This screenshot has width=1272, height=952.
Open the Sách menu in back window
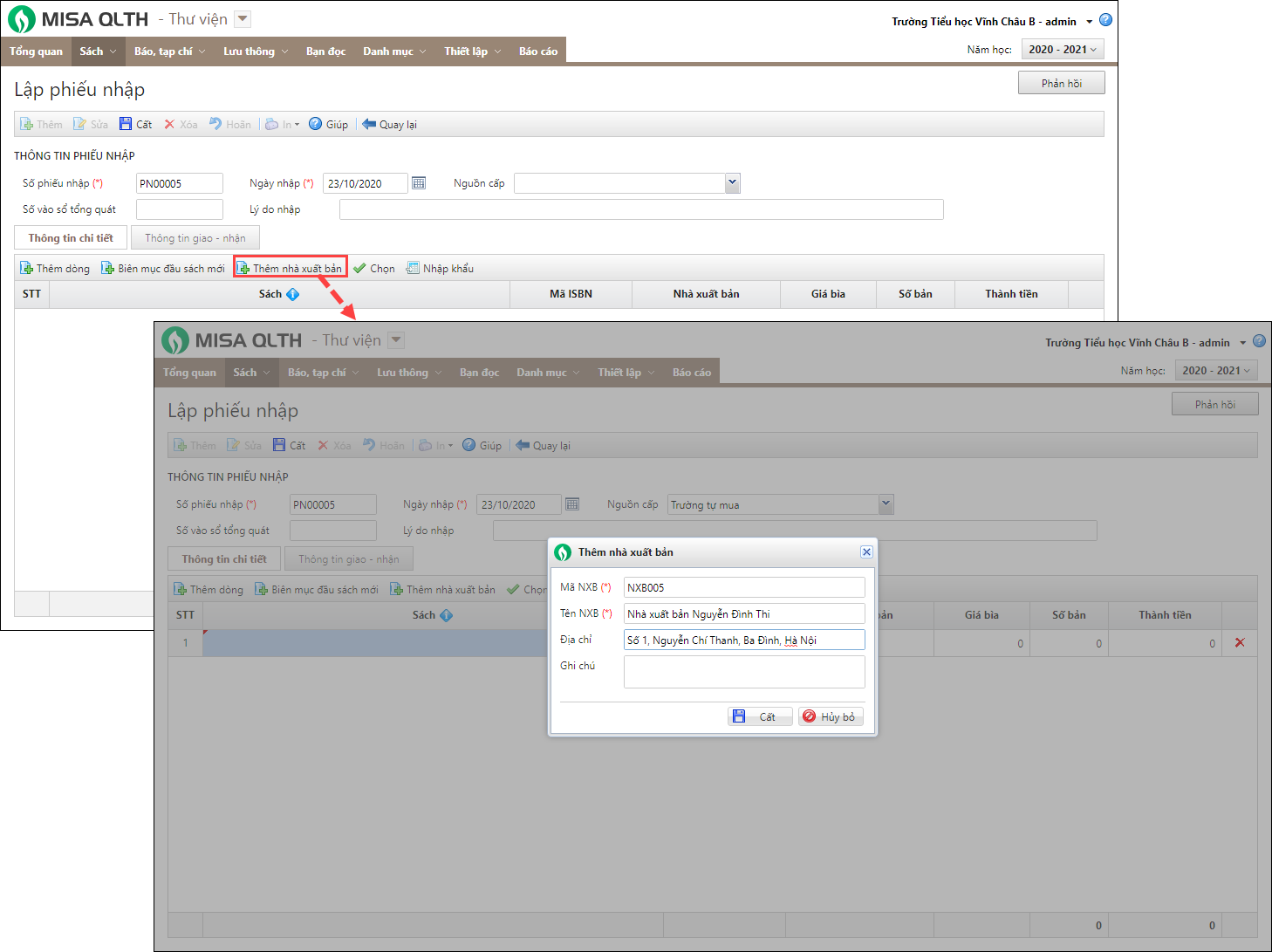98,51
